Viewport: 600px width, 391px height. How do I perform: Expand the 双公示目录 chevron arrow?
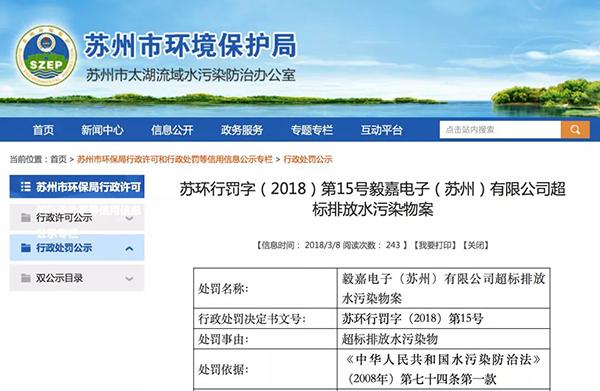129,279
